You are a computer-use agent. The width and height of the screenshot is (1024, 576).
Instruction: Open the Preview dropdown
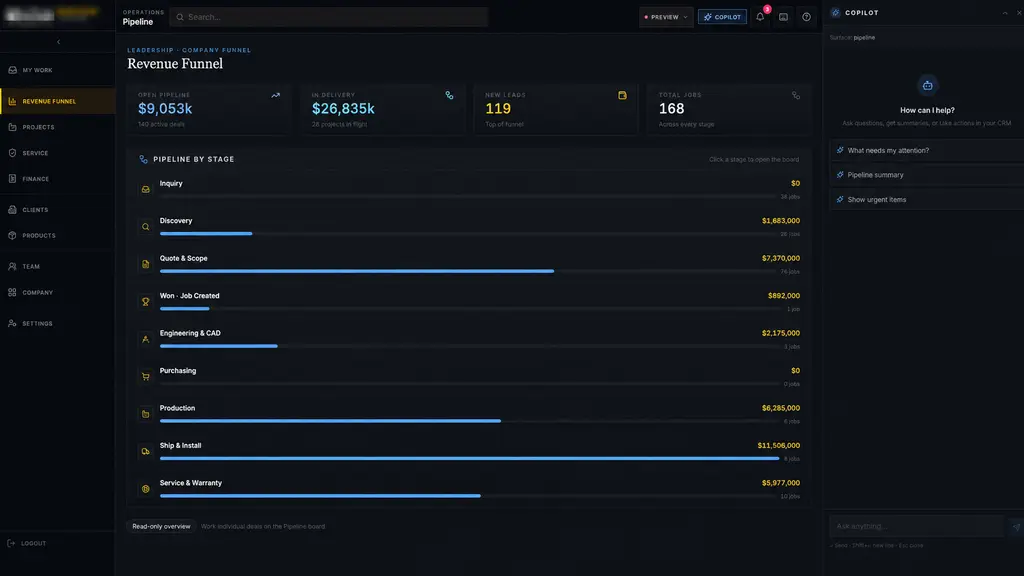(x=665, y=17)
